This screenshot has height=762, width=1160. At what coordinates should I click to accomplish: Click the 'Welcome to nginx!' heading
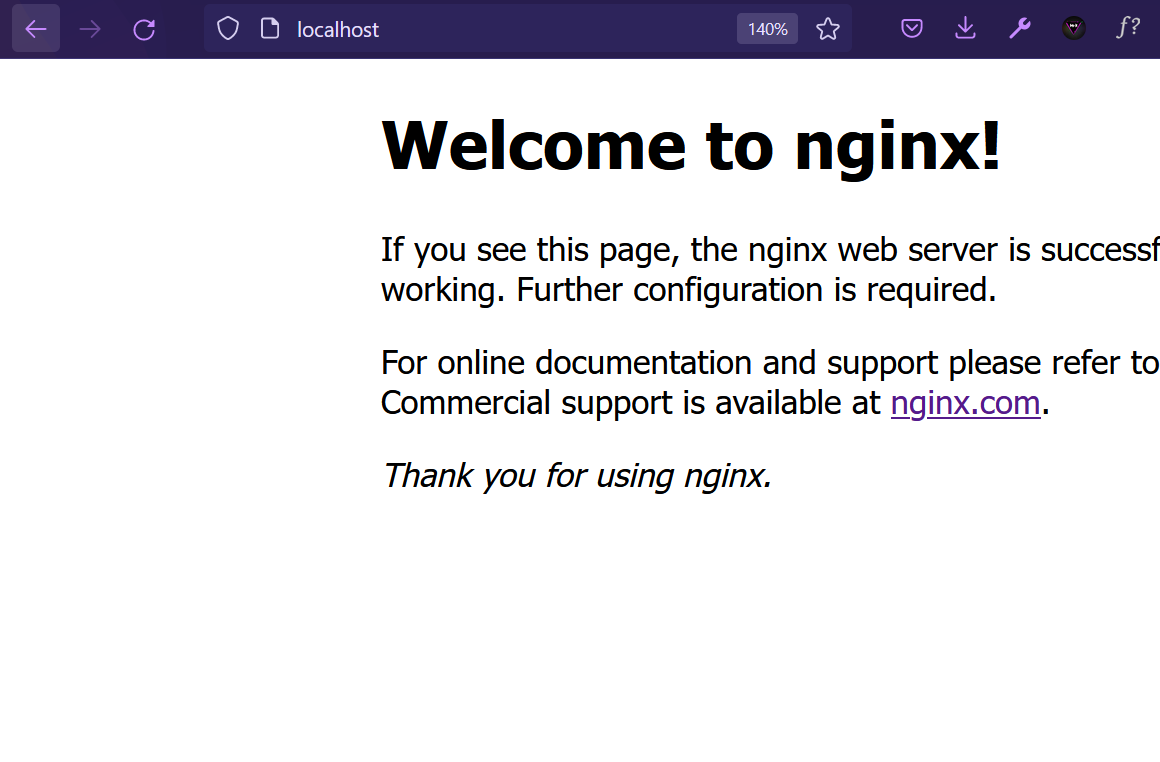691,146
